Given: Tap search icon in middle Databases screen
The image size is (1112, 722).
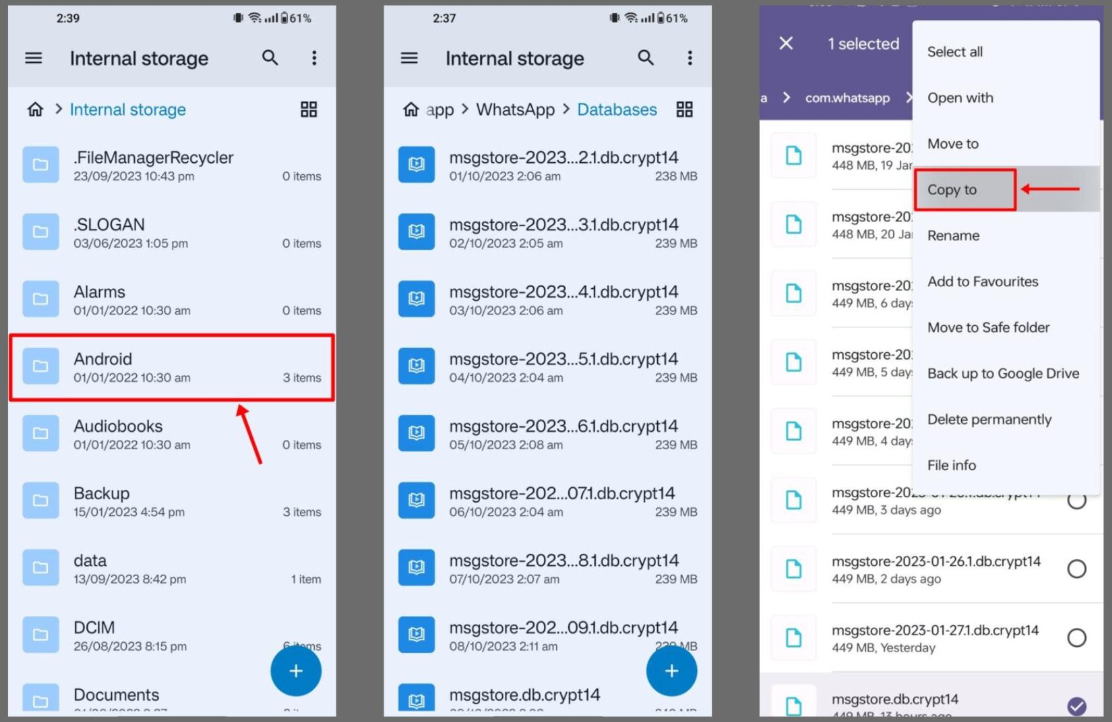Looking at the screenshot, I should pyautogui.click(x=645, y=57).
